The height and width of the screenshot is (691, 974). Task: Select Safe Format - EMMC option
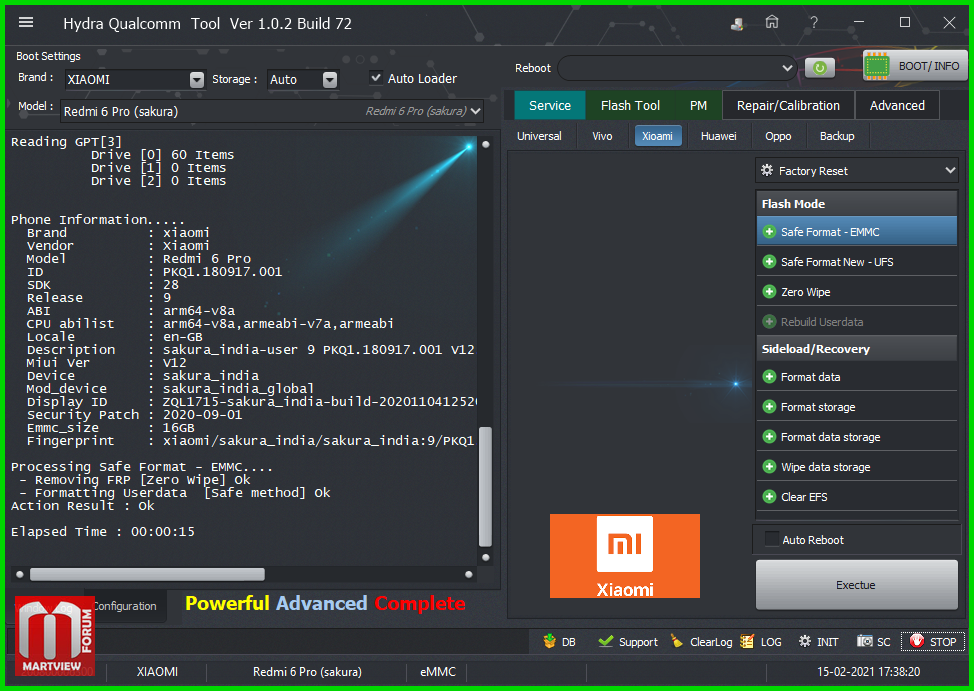[857, 232]
